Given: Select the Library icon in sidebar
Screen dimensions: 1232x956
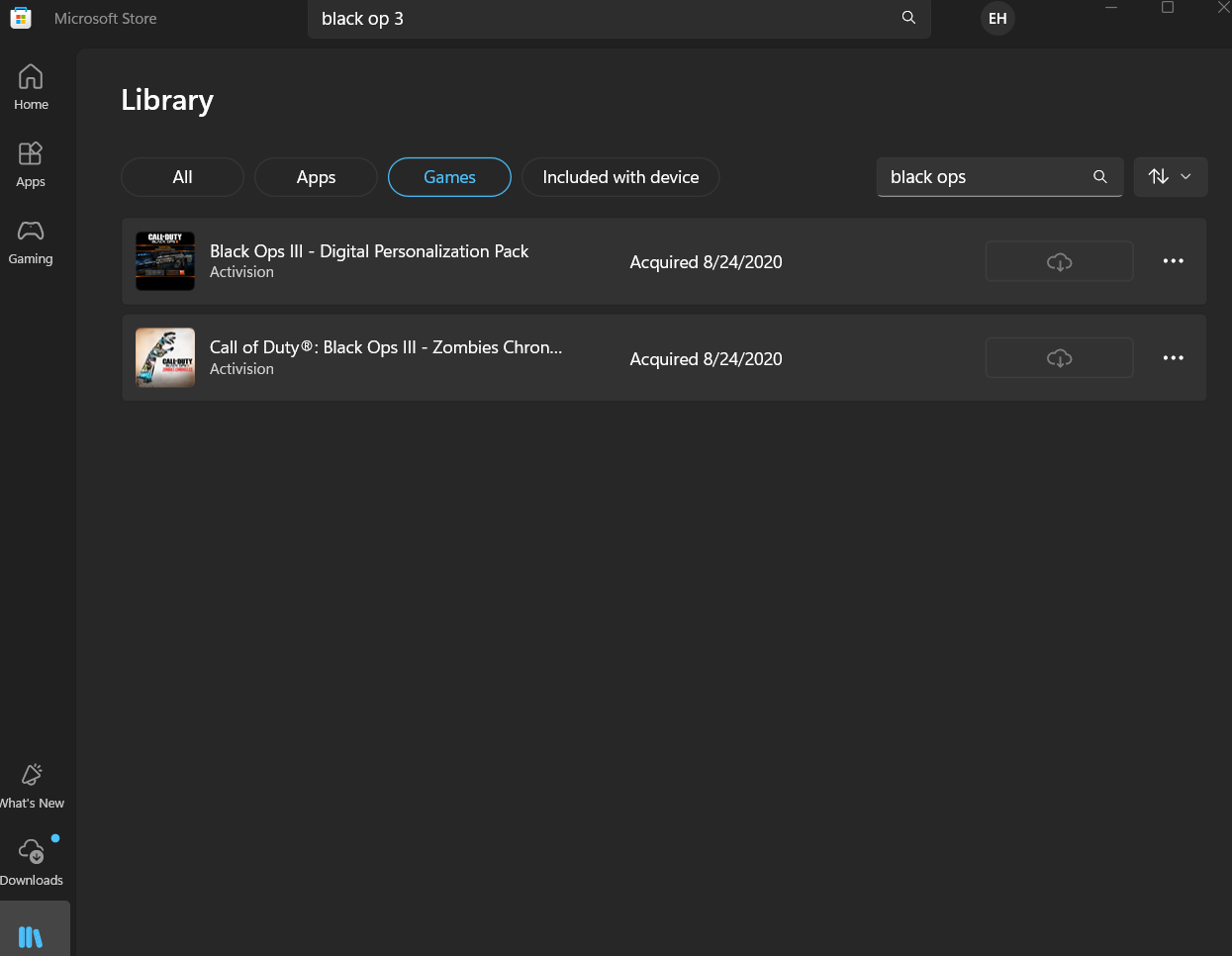Looking at the screenshot, I should tap(31, 936).
